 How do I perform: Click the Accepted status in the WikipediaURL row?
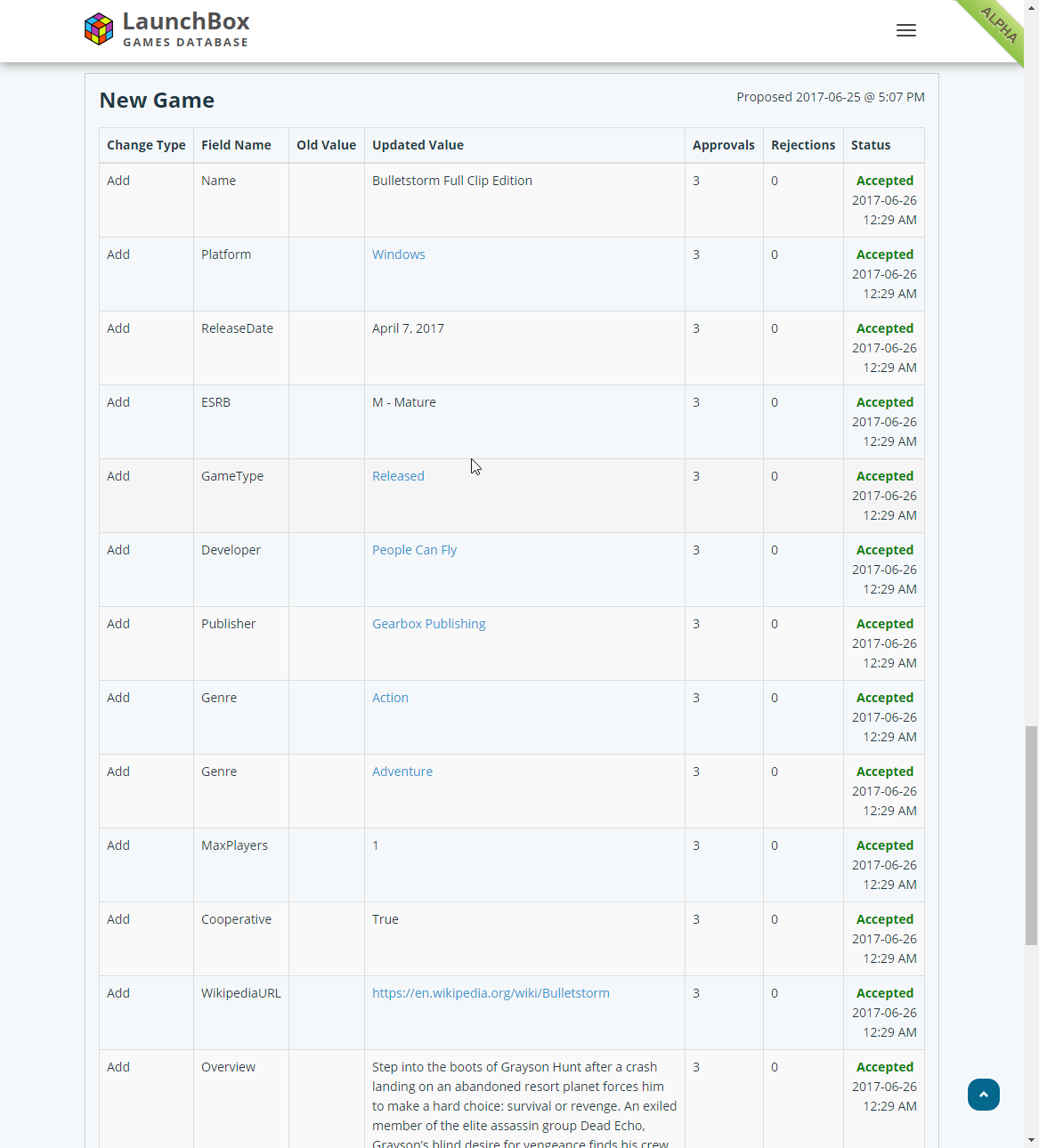pos(885,993)
